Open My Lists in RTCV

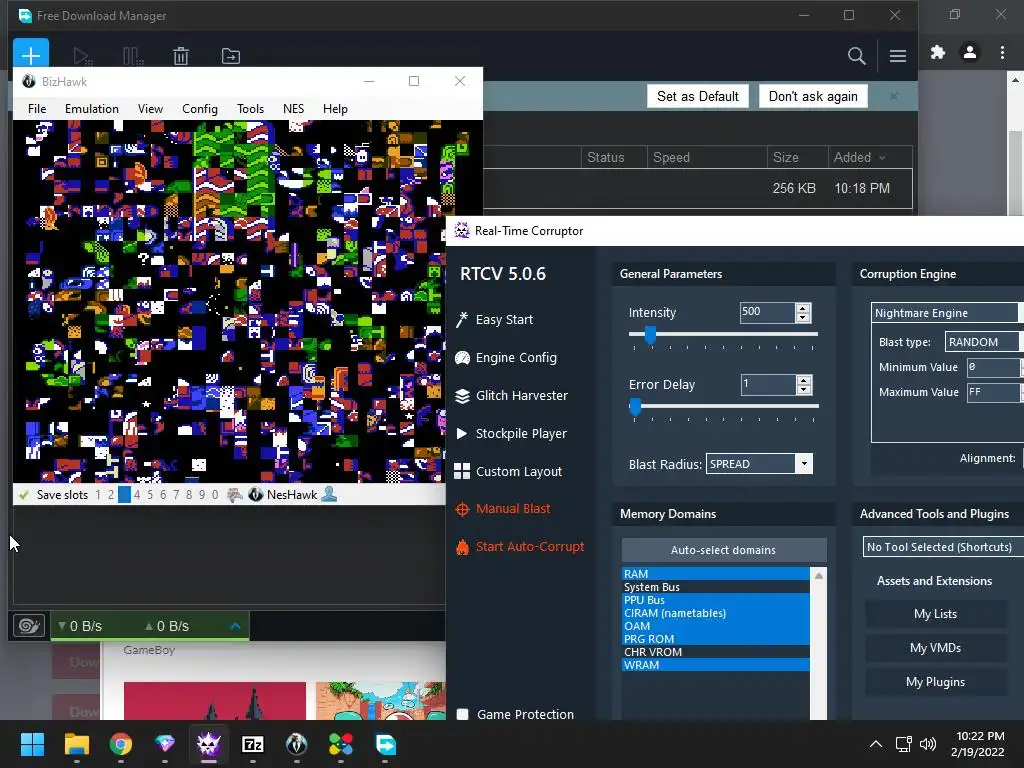[935, 614]
